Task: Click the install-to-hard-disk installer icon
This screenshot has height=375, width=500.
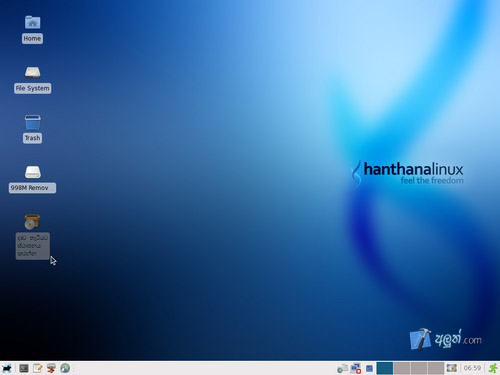Action: coord(32,222)
